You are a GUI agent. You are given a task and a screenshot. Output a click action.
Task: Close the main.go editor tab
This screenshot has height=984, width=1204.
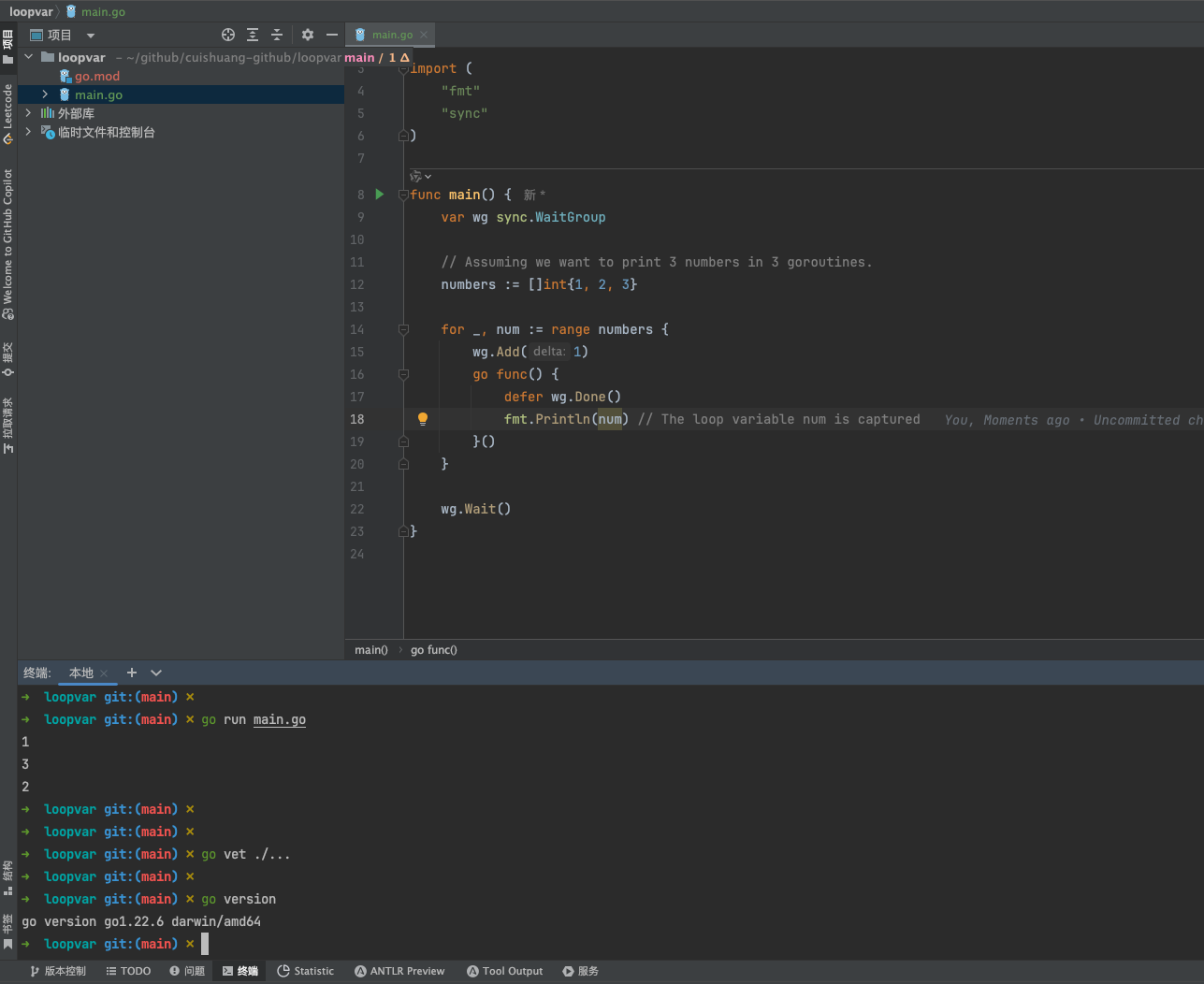click(424, 35)
